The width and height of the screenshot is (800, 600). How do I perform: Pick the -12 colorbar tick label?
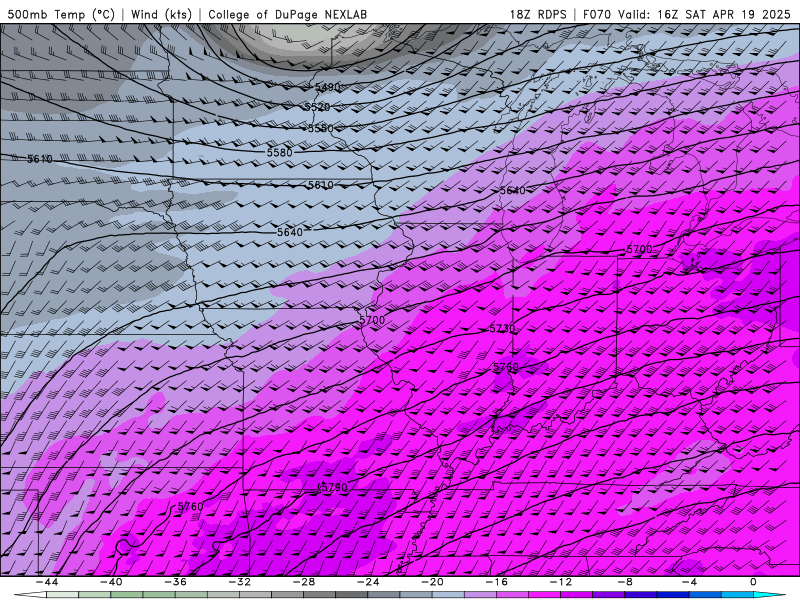point(561,582)
